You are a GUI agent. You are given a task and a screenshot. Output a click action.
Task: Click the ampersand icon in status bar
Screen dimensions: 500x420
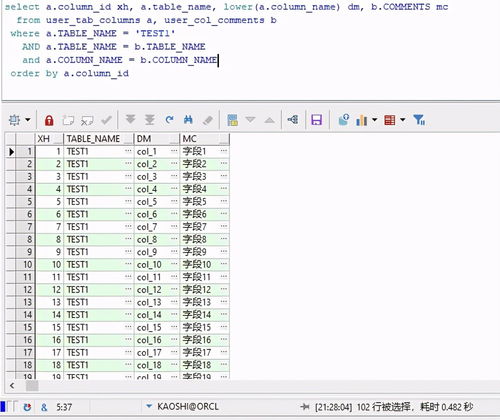click(44, 407)
